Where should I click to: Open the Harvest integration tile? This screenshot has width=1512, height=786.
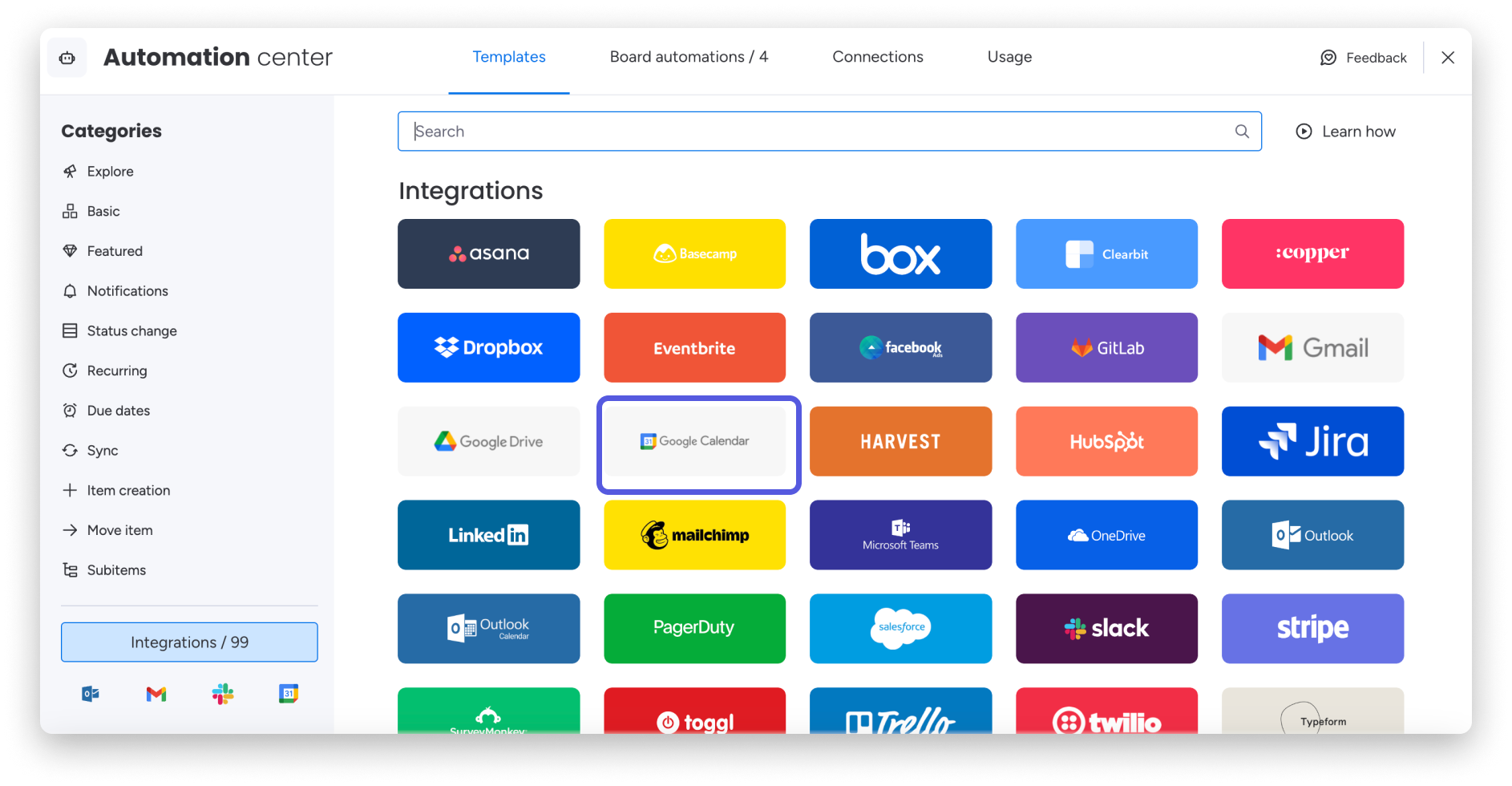(x=900, y=441)
